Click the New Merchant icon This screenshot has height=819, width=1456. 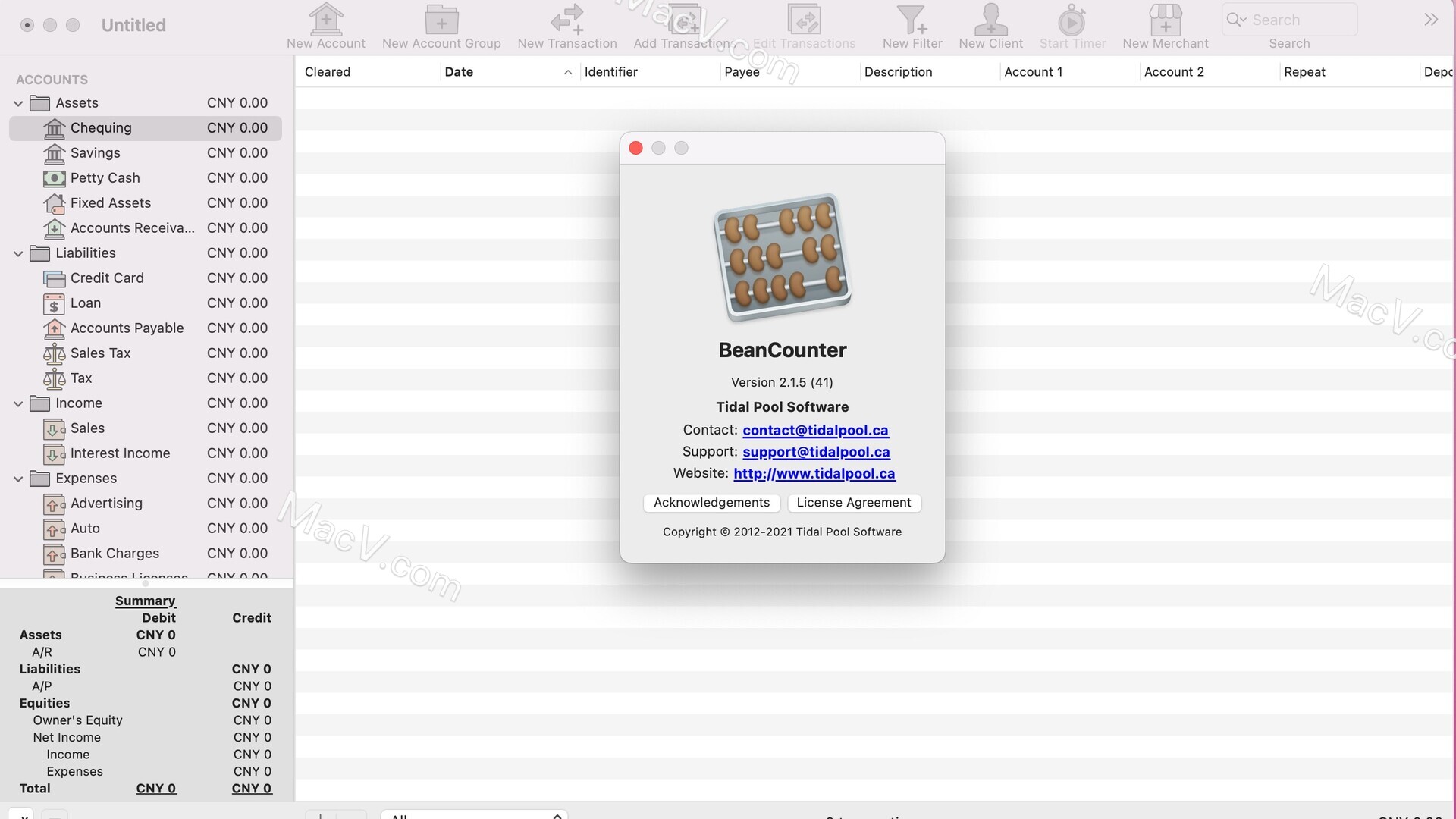pyautogui.click(x=1165, y=25)
